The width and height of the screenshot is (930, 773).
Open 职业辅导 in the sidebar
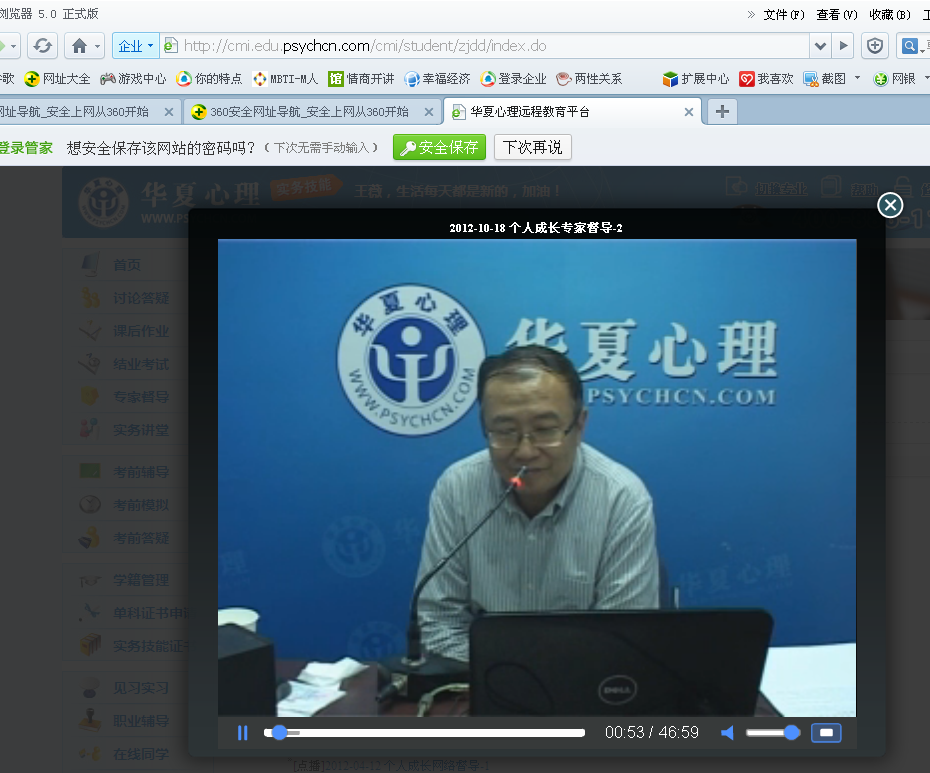point(141,721)
